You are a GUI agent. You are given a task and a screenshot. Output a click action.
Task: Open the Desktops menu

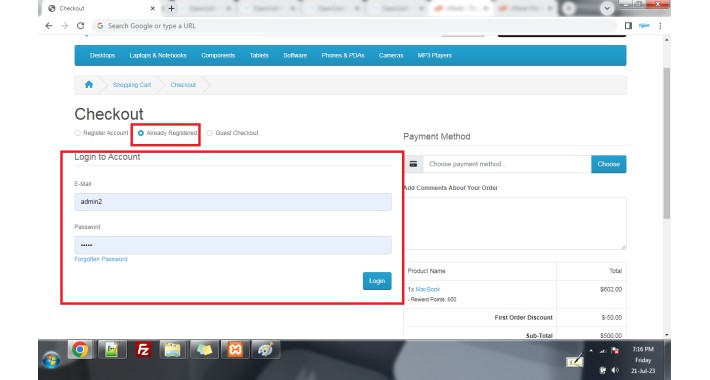pos(102,55)
